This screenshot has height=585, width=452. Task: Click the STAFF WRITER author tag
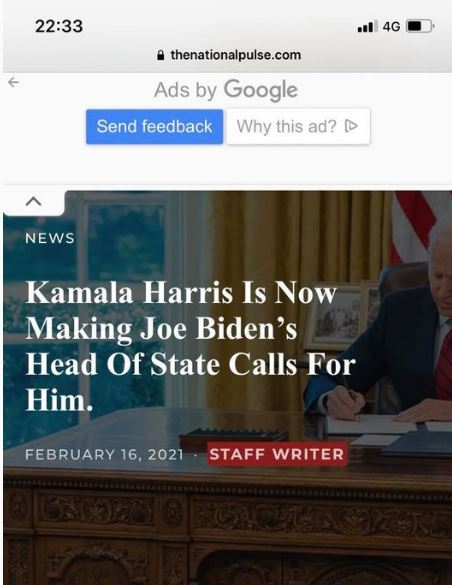(277, 454)
